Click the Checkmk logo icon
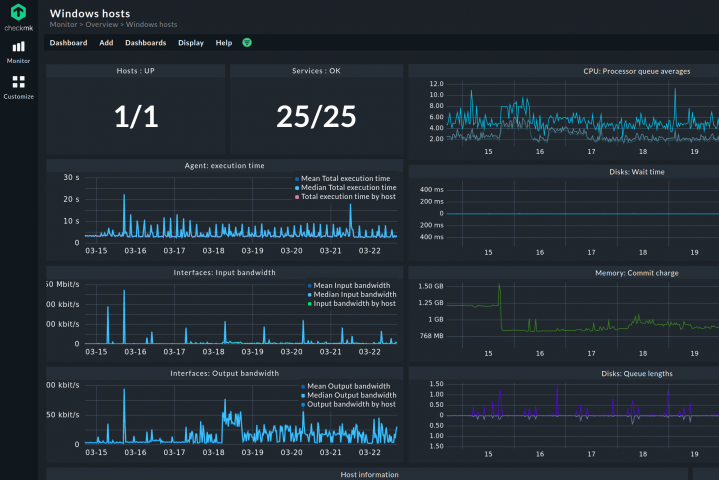 point(18,12)
